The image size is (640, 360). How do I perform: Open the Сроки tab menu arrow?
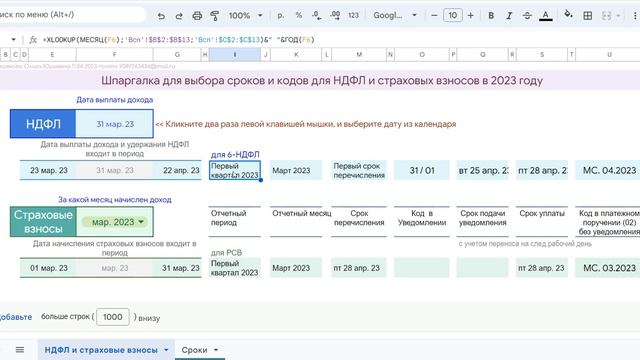pyautogui.click(x=216, y=350)
